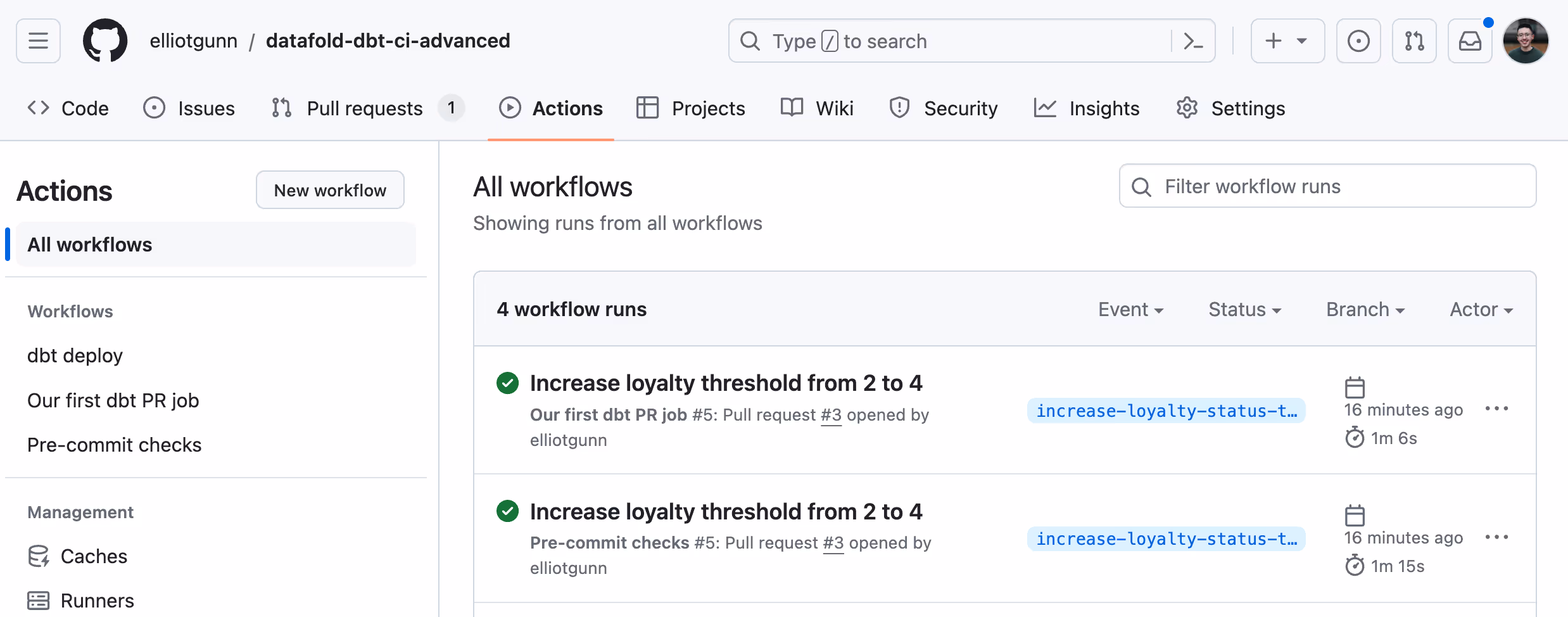Expand the Event filter dropdown
This screenshot has width=1568, height=617.
(1130, 309)
